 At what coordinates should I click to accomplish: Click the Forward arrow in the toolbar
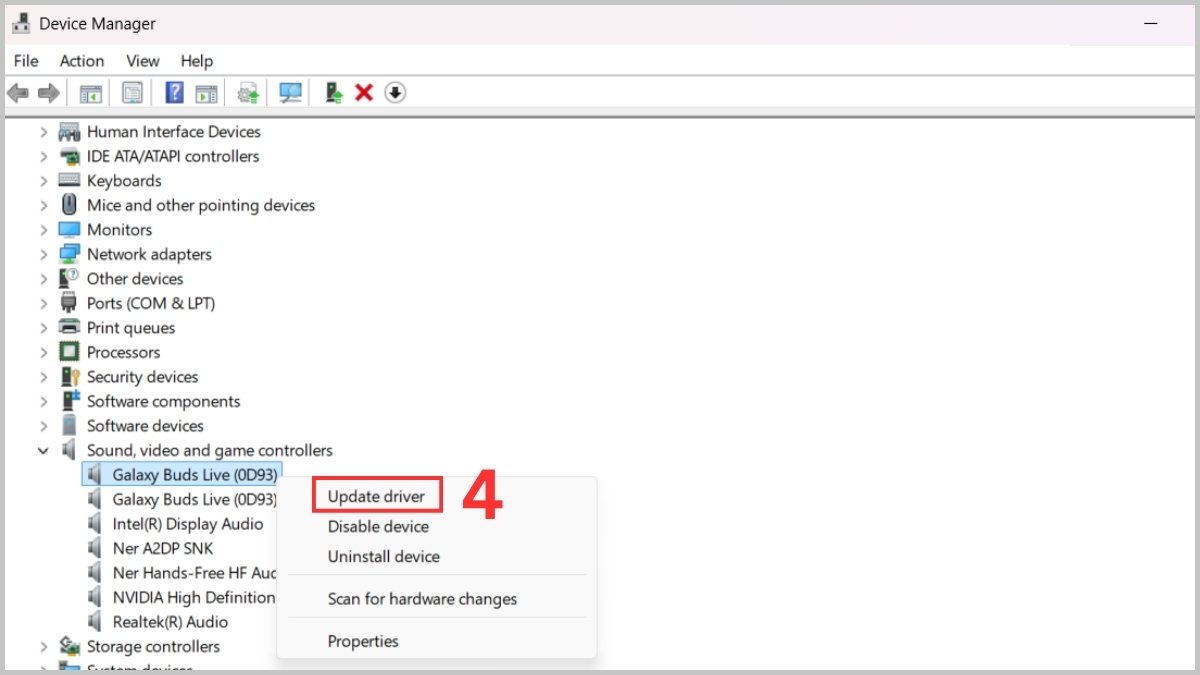point(48,93)
